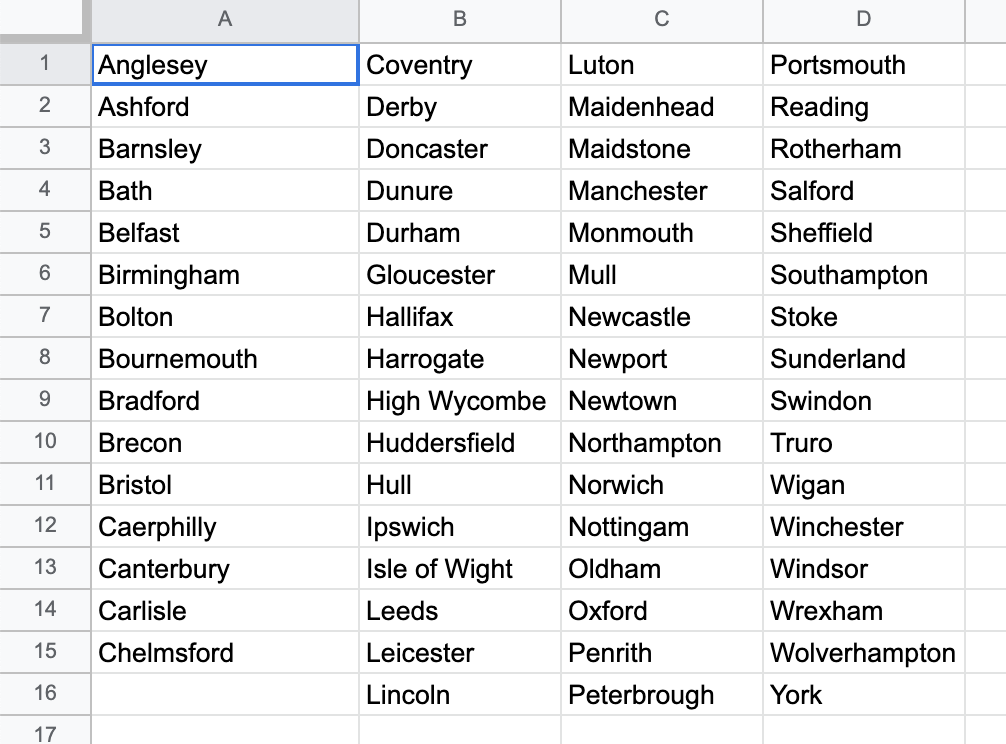
Task: Click the cell containing Manchester
Action: point(661,190)
